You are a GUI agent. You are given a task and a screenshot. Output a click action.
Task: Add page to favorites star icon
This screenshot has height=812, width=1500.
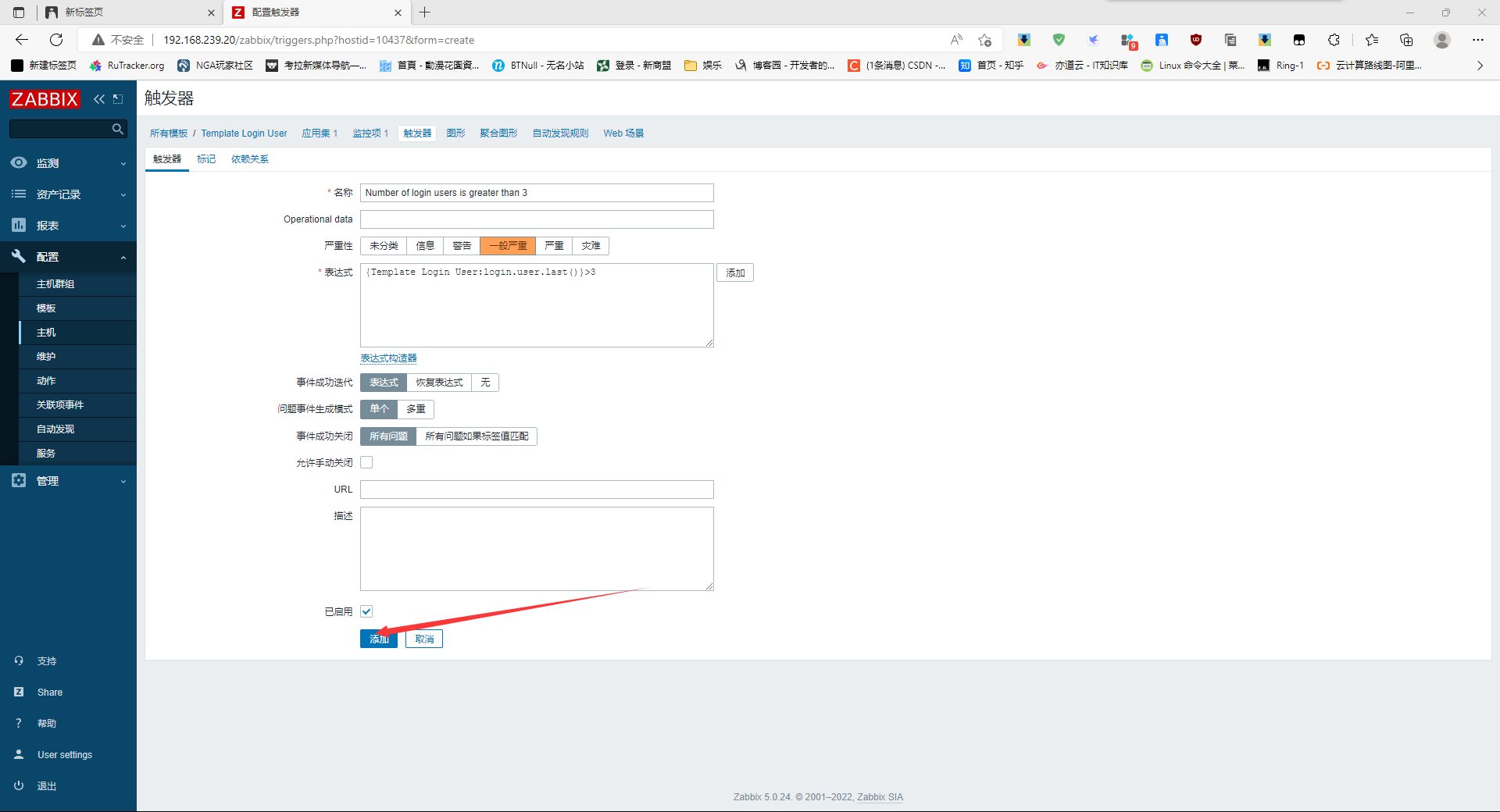tap(984, 40)
